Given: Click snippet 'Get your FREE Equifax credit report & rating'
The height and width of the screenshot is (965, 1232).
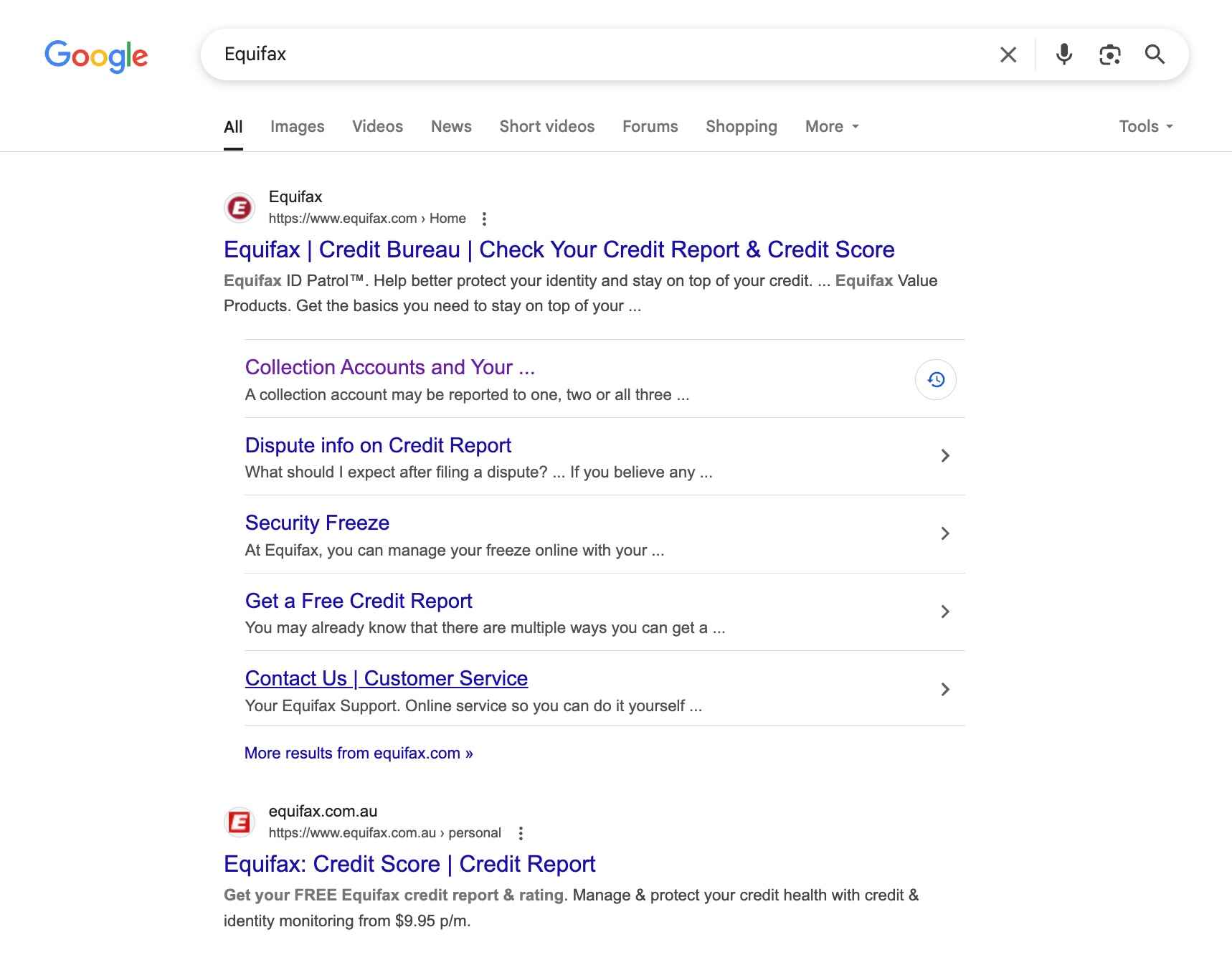Looking at the screenshot, I should 394,895.
